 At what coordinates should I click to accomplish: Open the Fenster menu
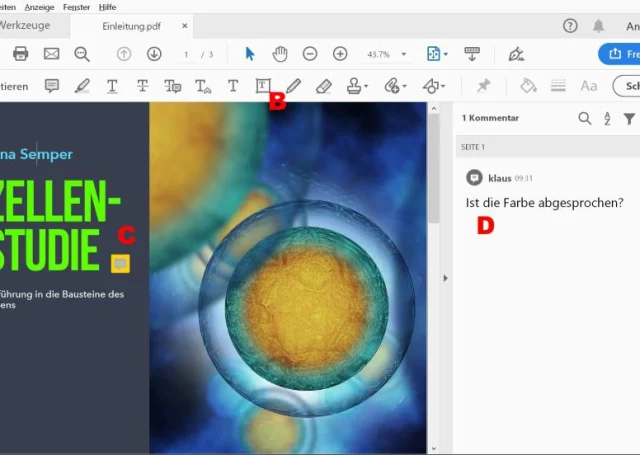click(76, 7)
